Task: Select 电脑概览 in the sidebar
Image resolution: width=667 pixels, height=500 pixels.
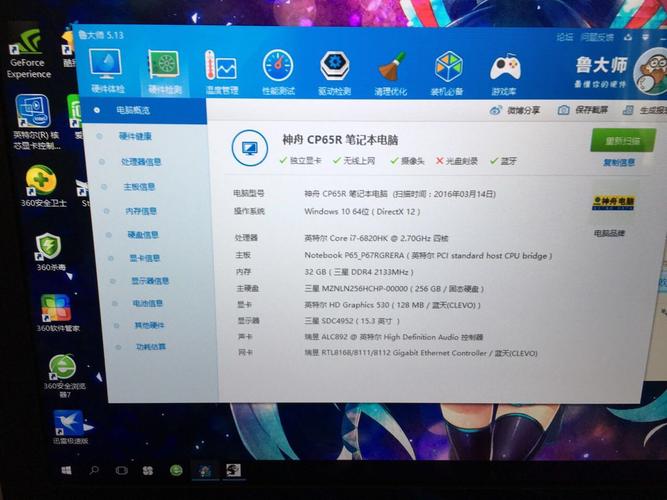Action: [x=143, y=110]
